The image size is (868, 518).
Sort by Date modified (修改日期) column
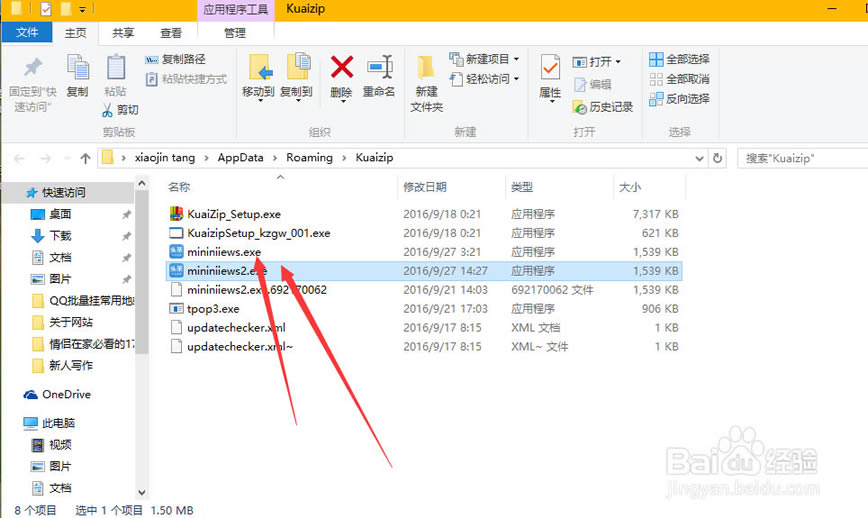coord(425,187)
